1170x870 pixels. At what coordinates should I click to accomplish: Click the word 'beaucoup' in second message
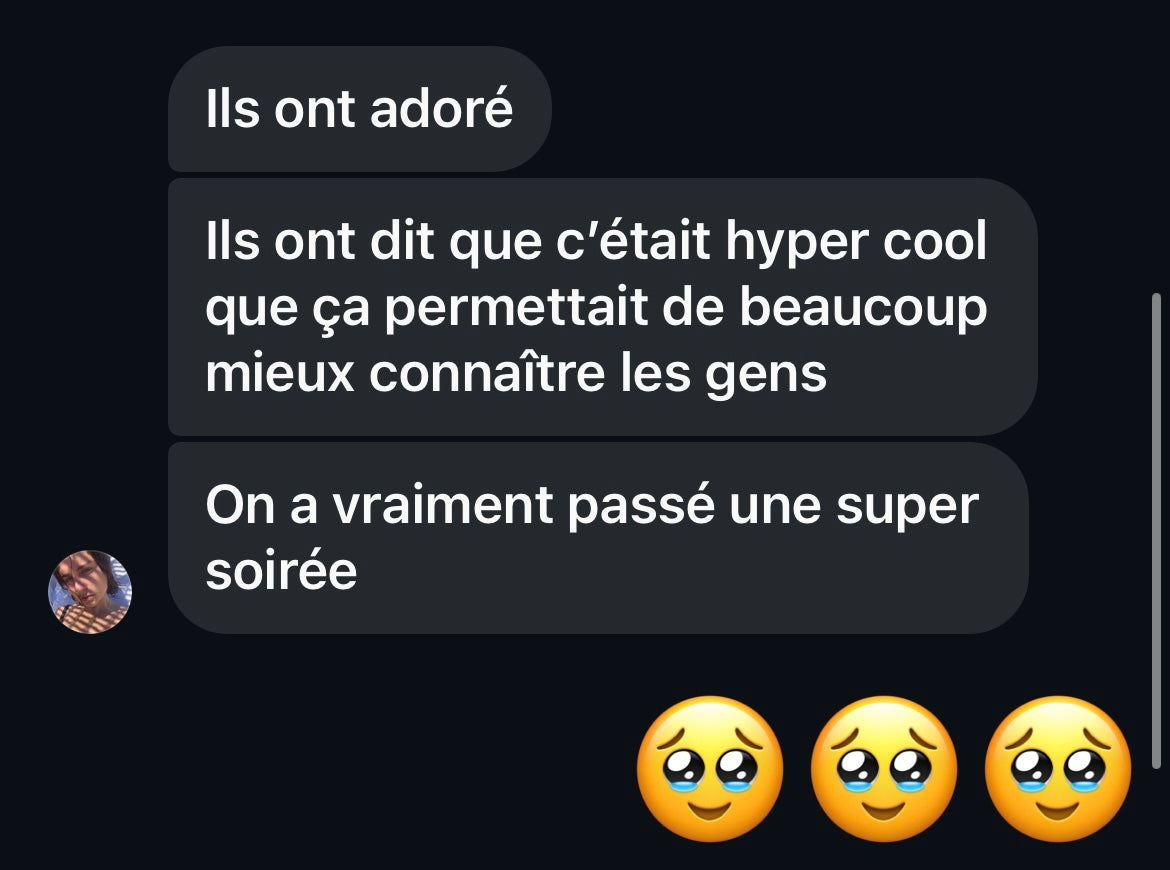863,309
